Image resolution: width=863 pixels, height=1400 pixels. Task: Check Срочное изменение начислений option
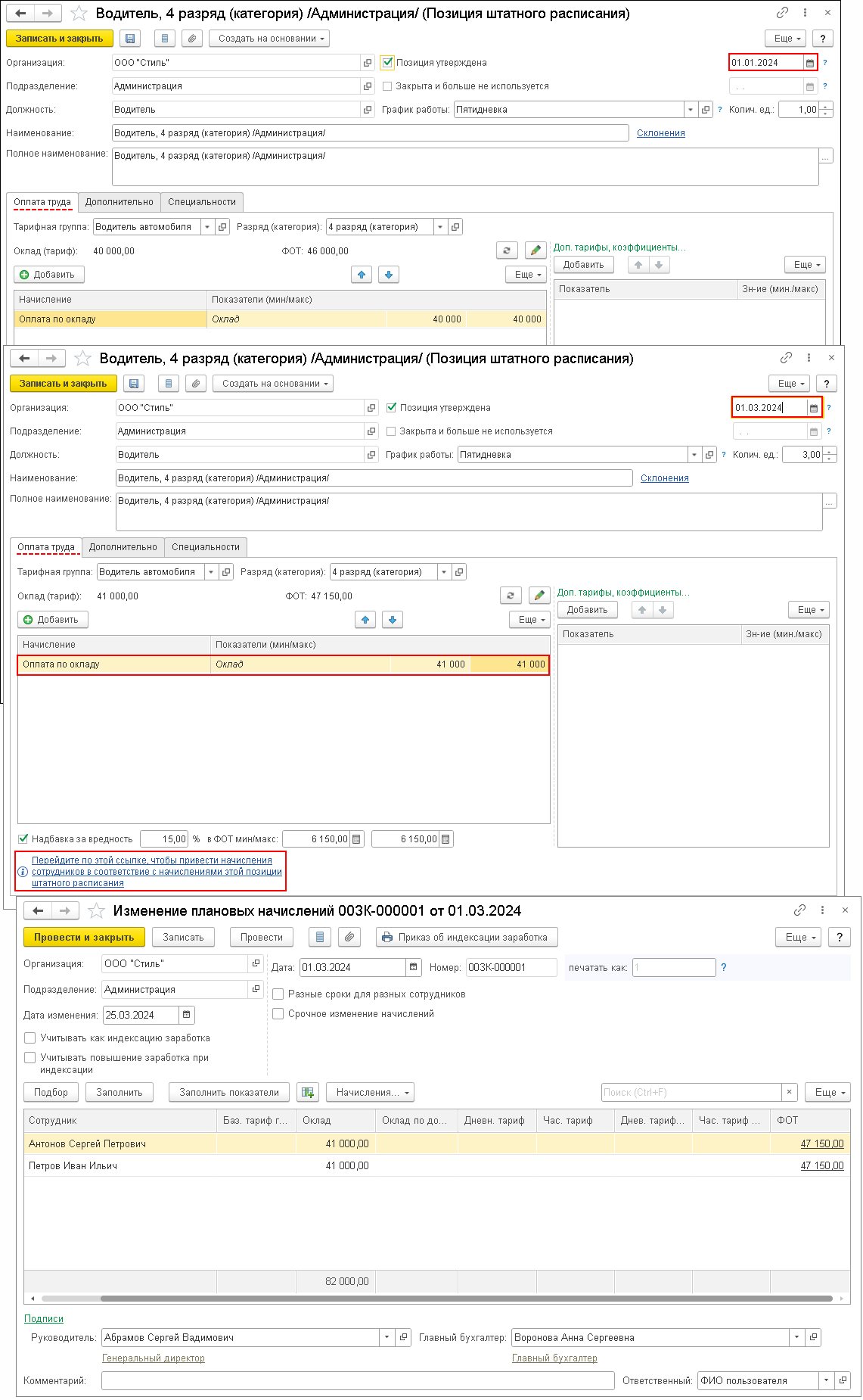tap(278, 1014)
